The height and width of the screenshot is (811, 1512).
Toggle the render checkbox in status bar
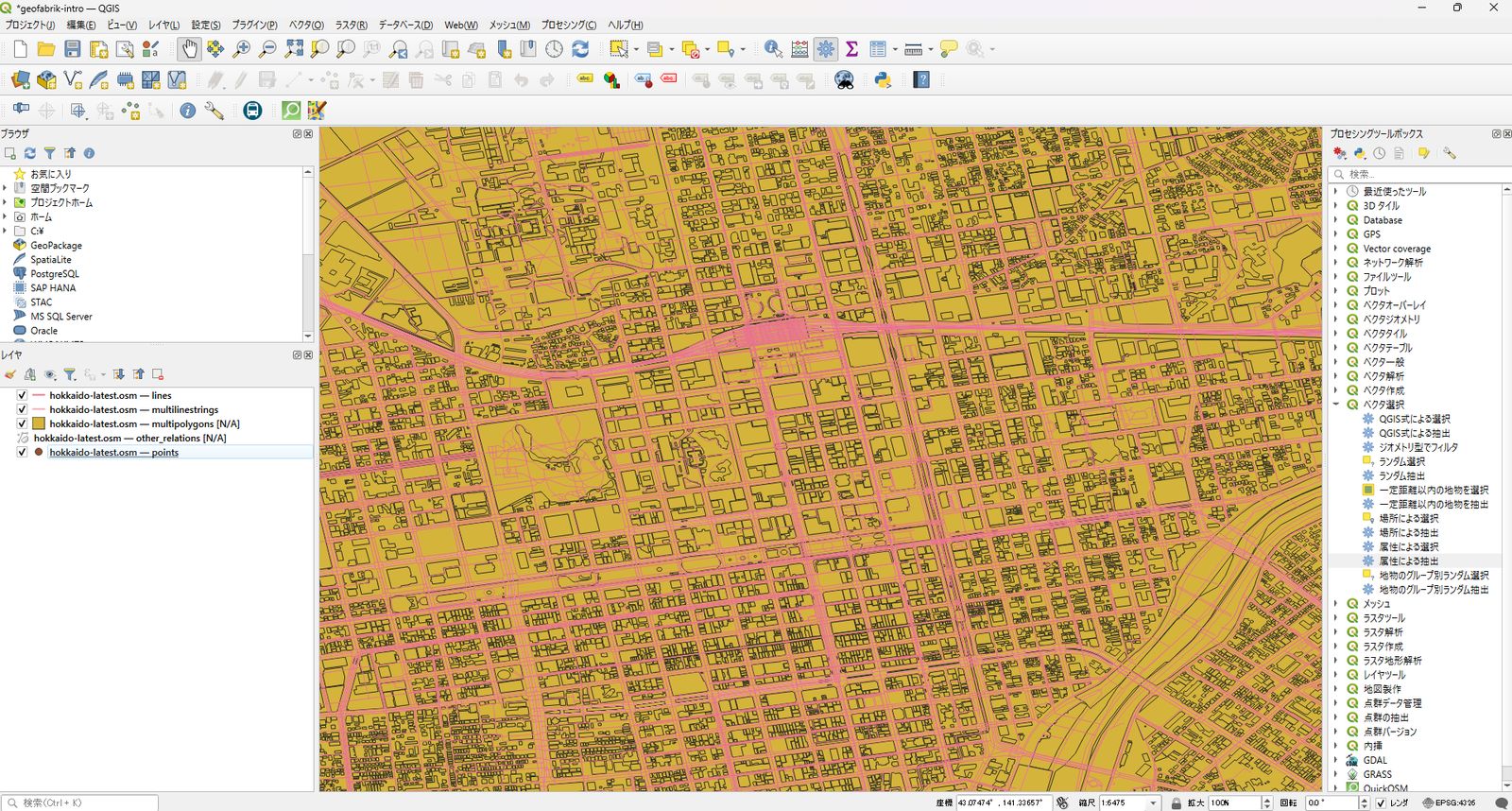point(1381,802)
